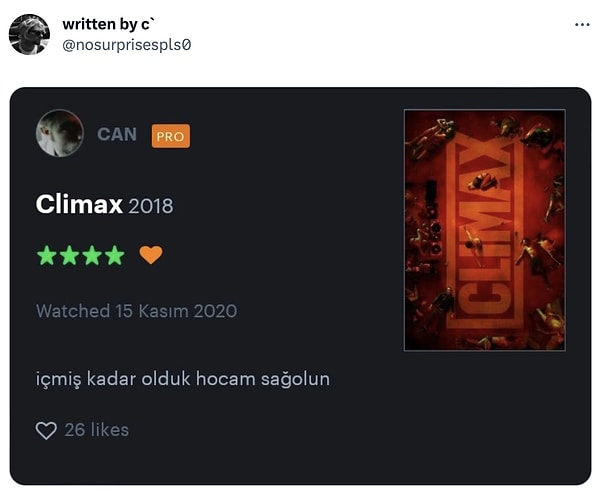
Task: Click CAN's round Letterboxd avatar
Action: point(60,133)
